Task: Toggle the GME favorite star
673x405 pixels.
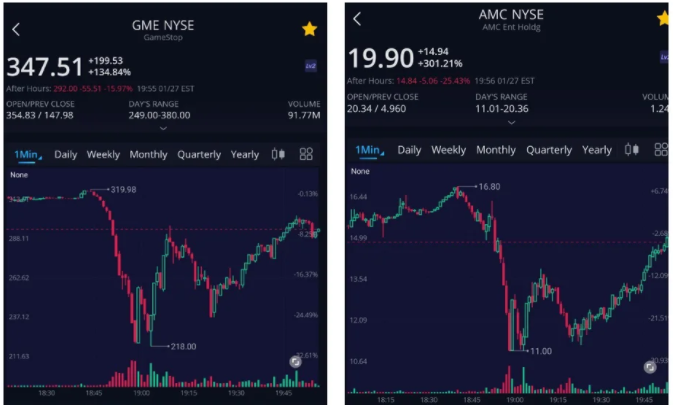Action: 309,29
